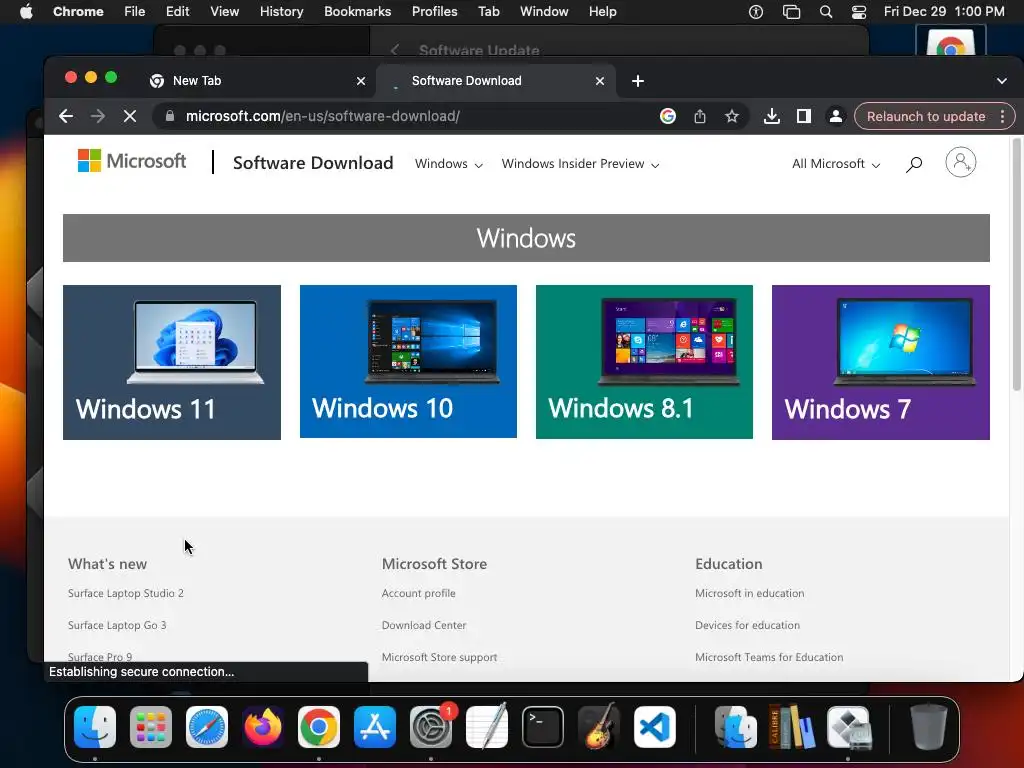Click the page vertical scrollbar

coord(1017,264)
